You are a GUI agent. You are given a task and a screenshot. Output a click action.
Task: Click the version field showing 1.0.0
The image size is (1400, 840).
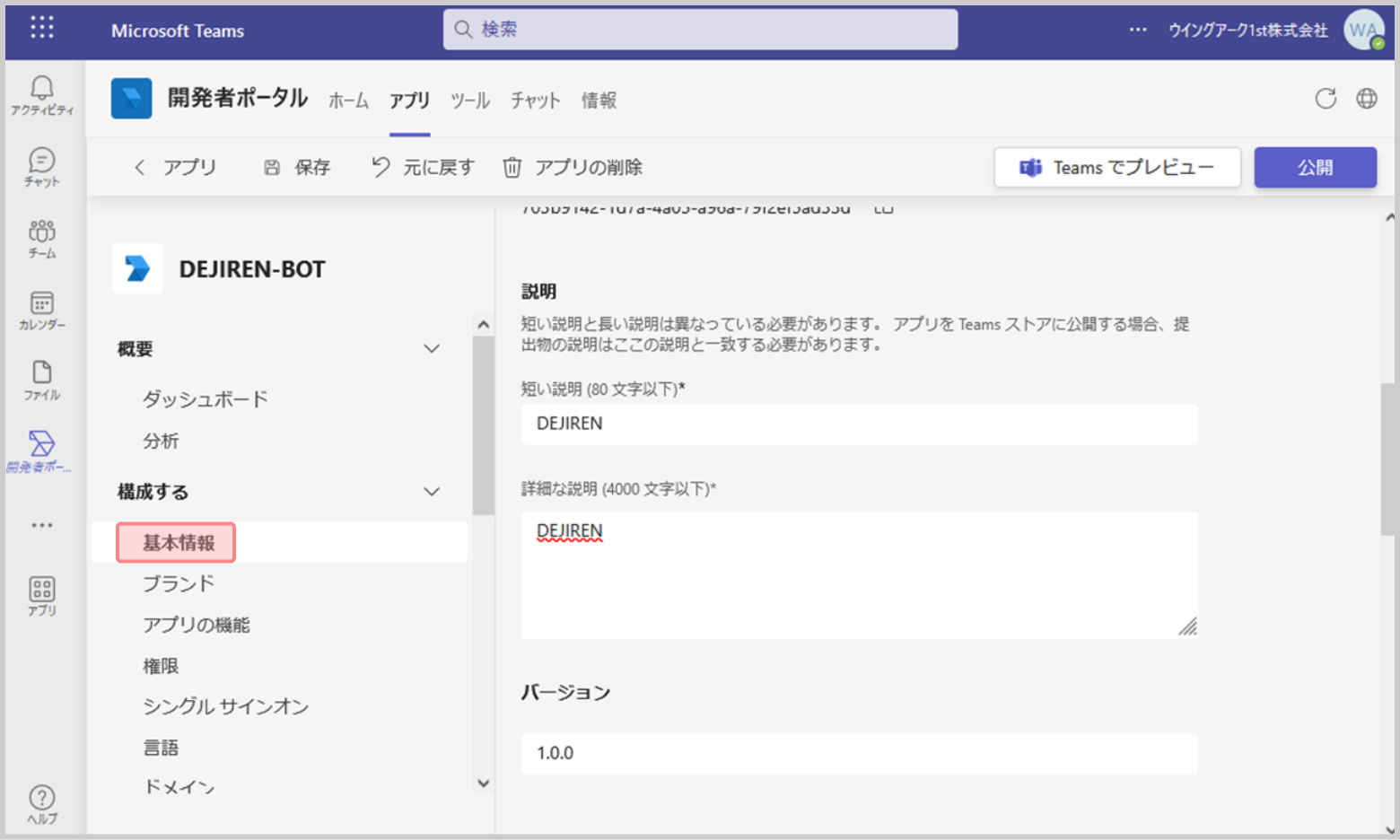pyautogui.click(x=858, y=753)
